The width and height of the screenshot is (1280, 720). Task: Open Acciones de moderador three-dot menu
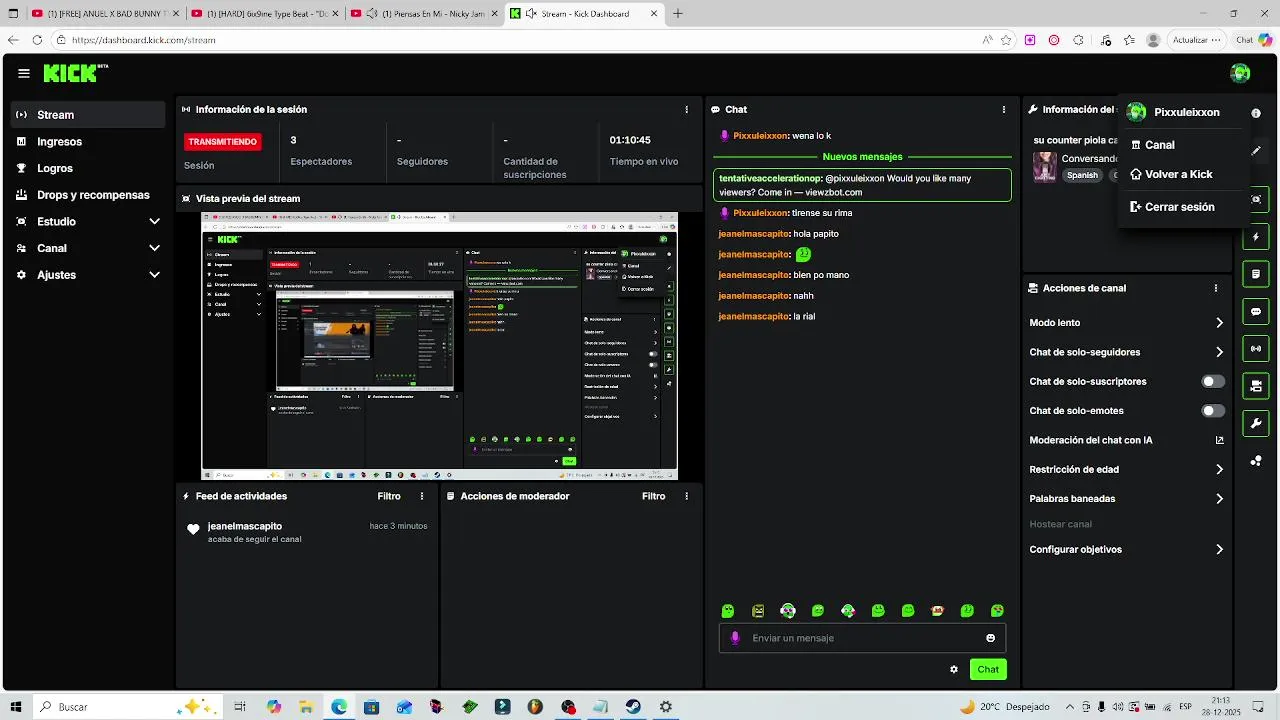686,496
